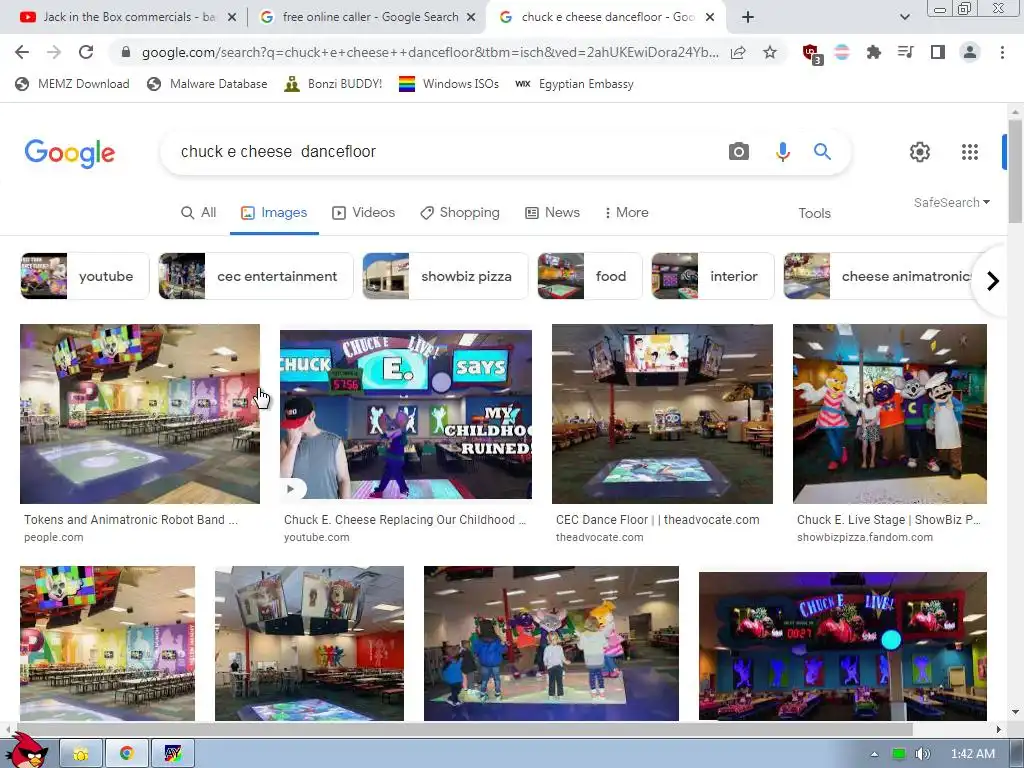Image resolution: width=1024 pixels, height=768 pixels.
Task: Open Extensions puzzle piece menu
Action: [x=873, y=52]
